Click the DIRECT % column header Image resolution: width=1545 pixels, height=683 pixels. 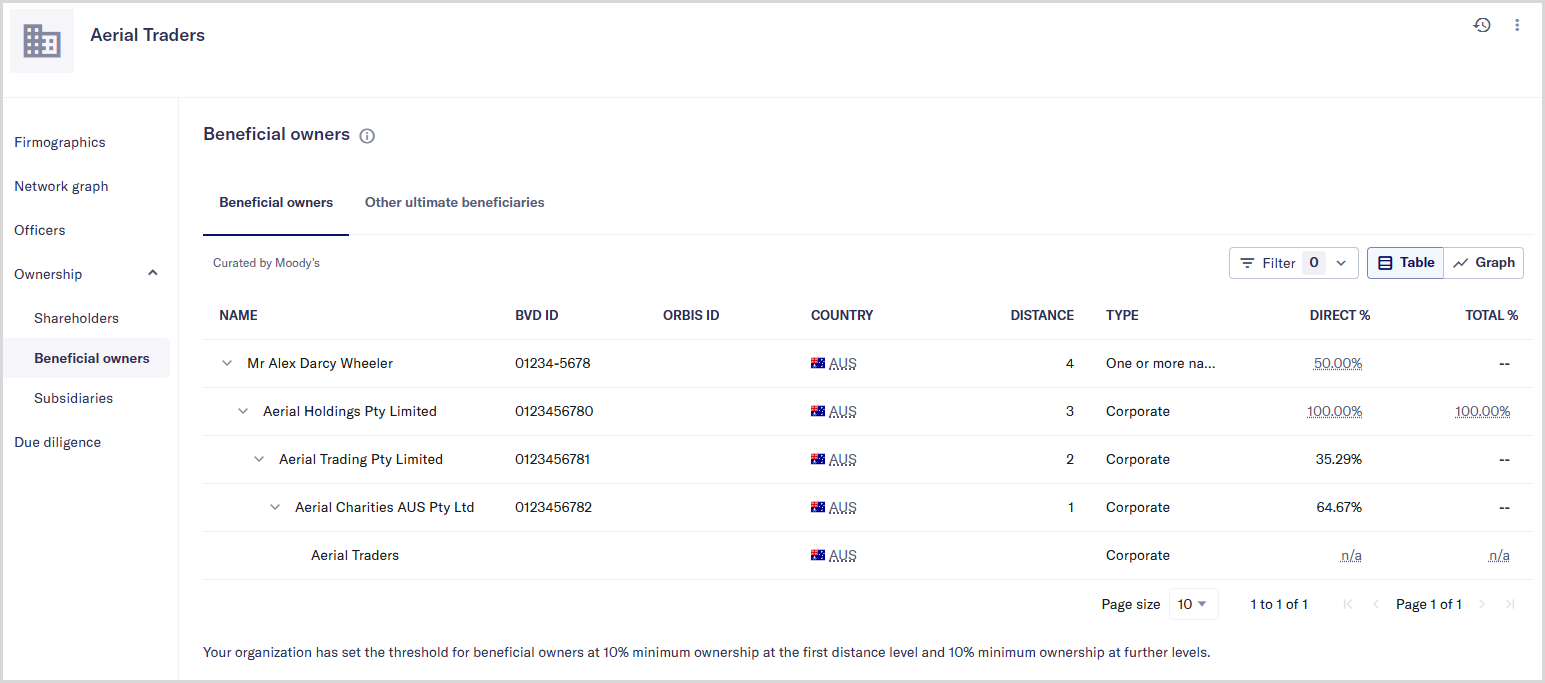pyautogui.click(x=1340, y=315)
